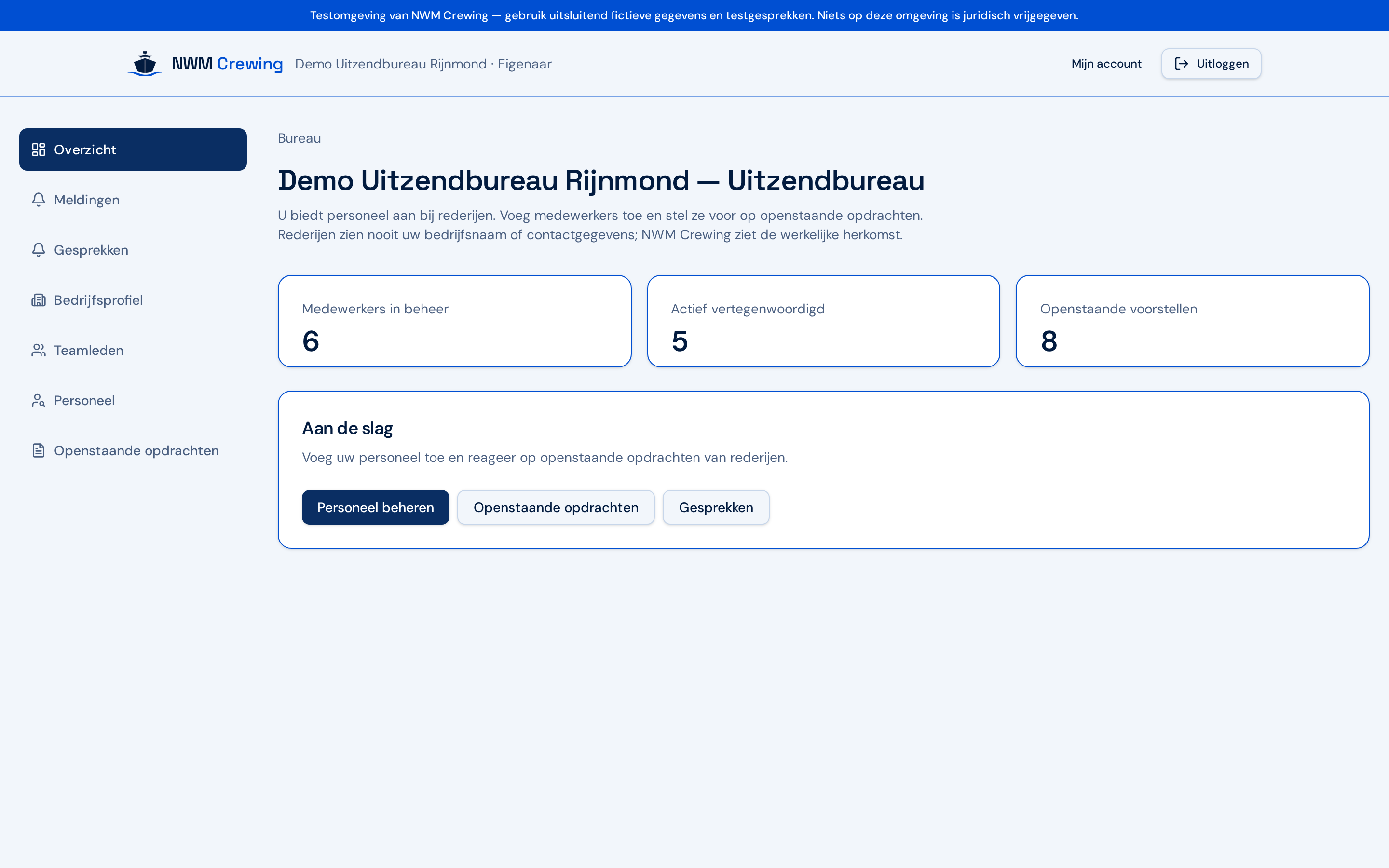Click the page title 'Demo Uitzendbureau Rijnmond — Uitzendbureau'

601,180
